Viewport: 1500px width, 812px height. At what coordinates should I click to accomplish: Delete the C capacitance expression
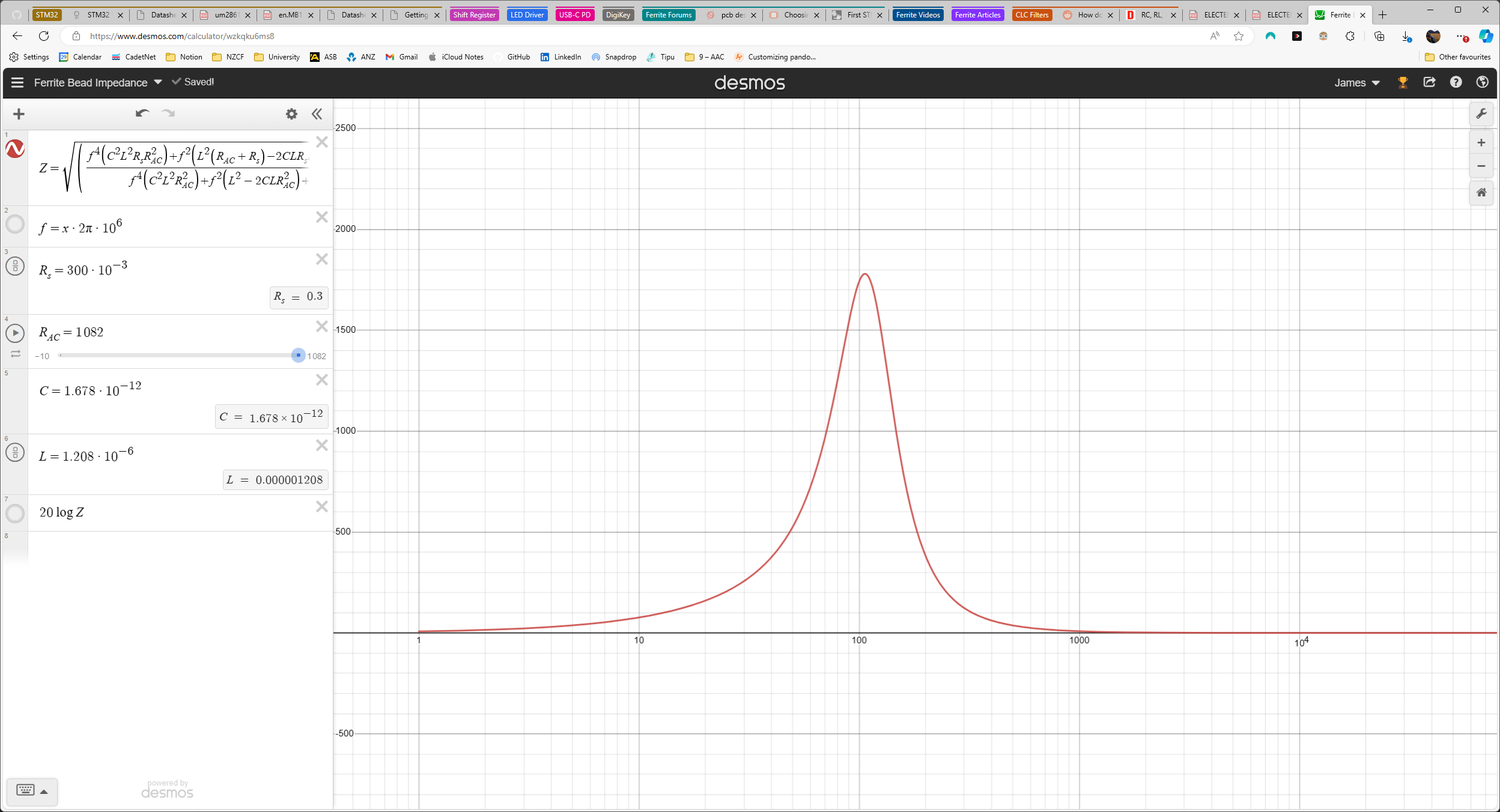point(322,380)
